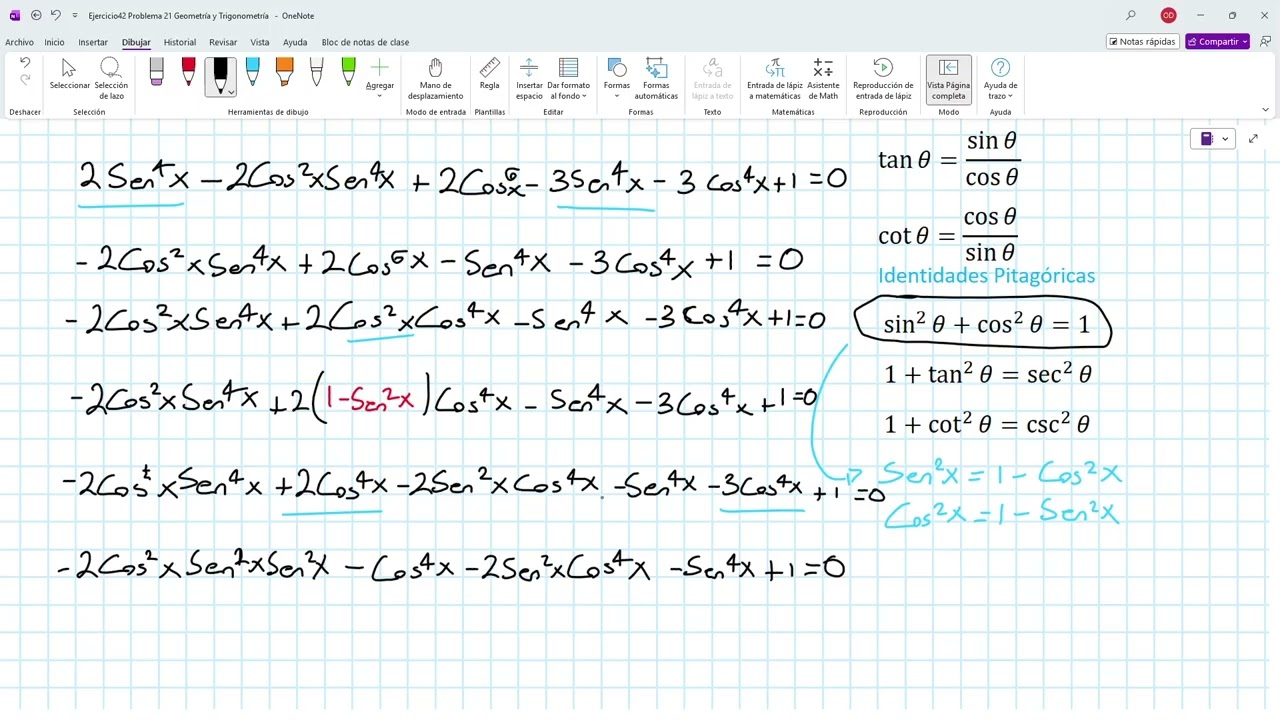Choose the Seleccionar cursor tool
1280x720 pixels.
(69, 74)
